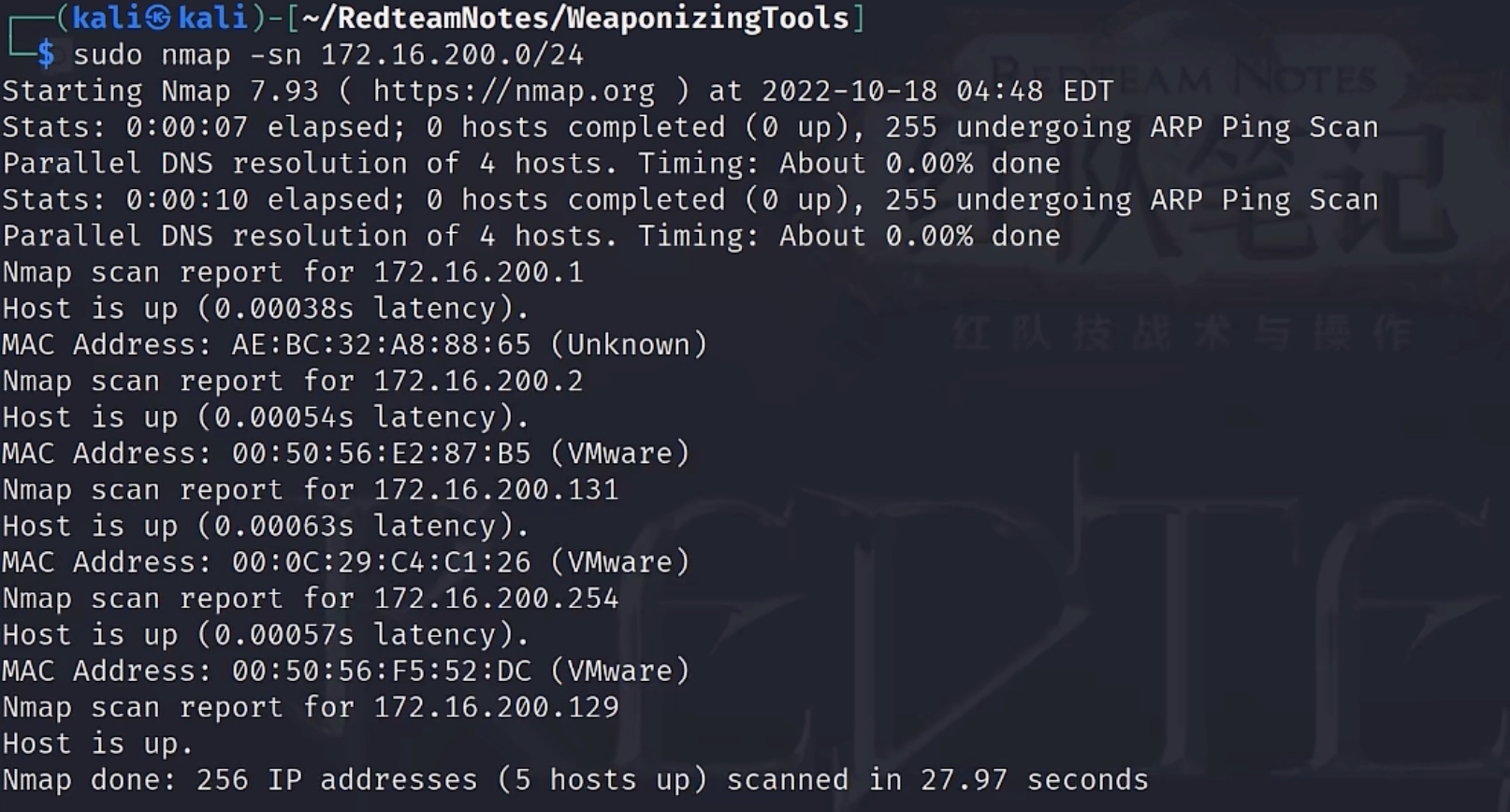Viewport: 1510px width, 812px height.
Task: Click MAC address 00:0C:29:C4:C1:26
Action: (381, 562)
